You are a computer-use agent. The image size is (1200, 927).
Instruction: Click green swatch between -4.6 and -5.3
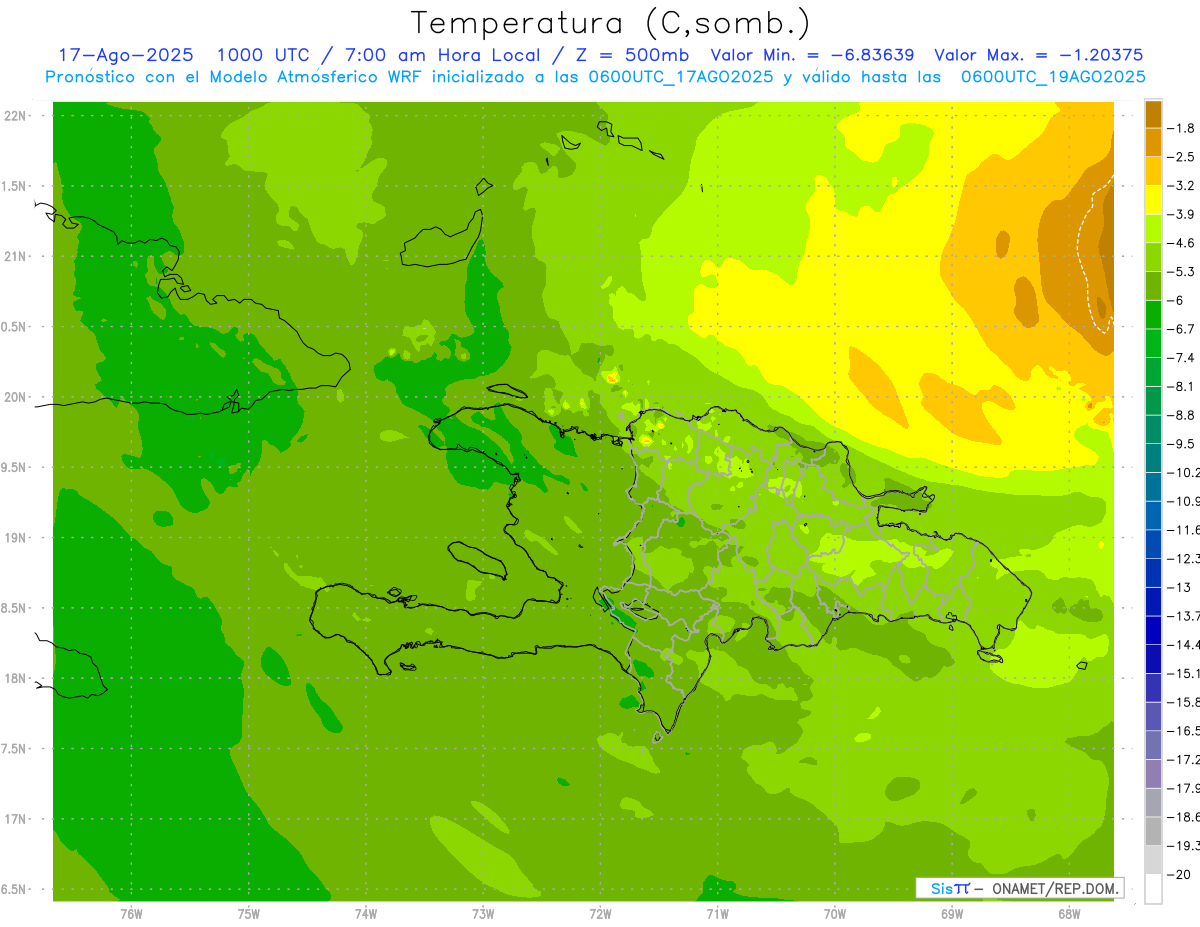(x=1153, y=258)
